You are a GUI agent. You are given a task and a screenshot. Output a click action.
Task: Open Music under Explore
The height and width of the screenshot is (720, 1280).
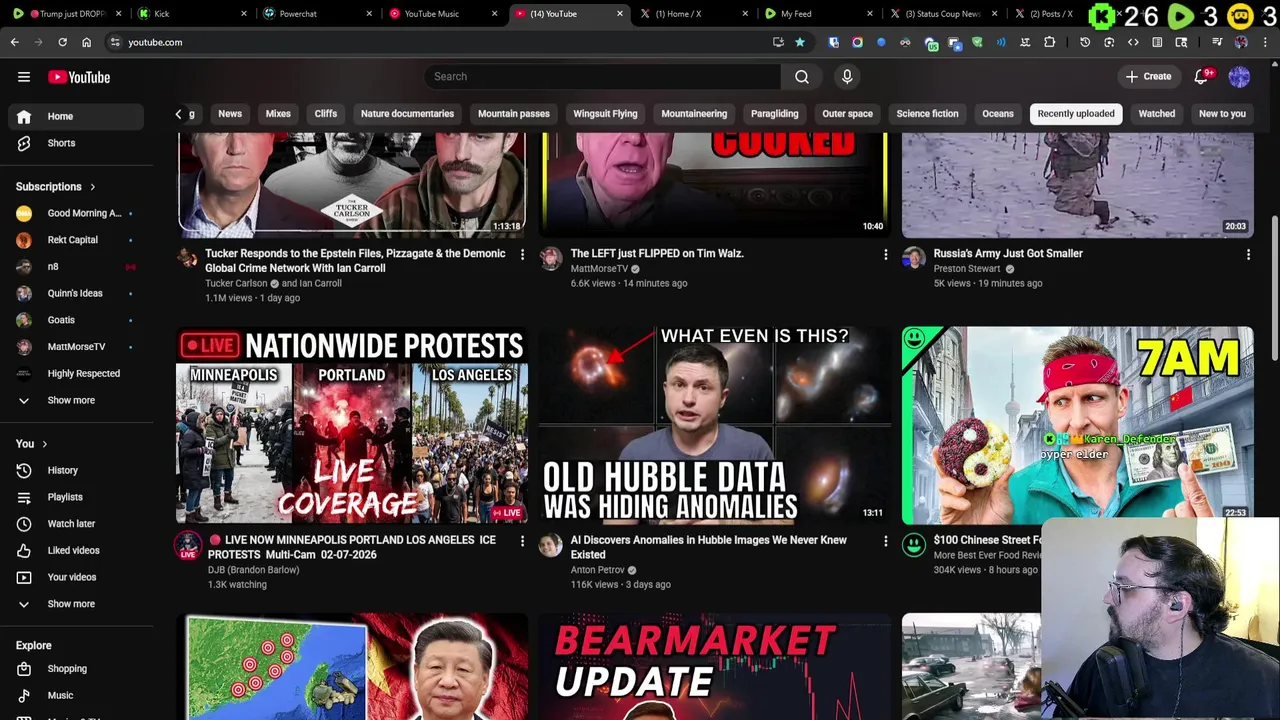76,695
